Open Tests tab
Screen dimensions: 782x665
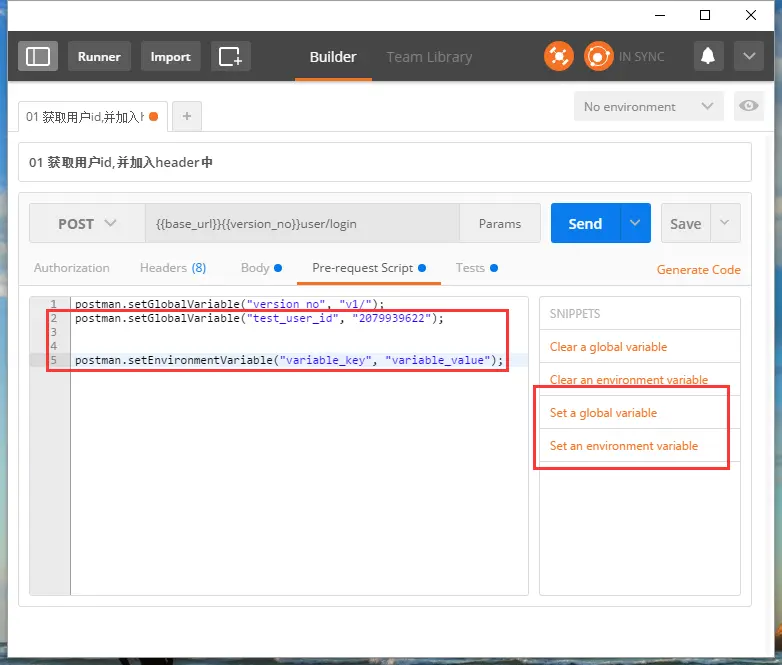(x=477, y=268)
